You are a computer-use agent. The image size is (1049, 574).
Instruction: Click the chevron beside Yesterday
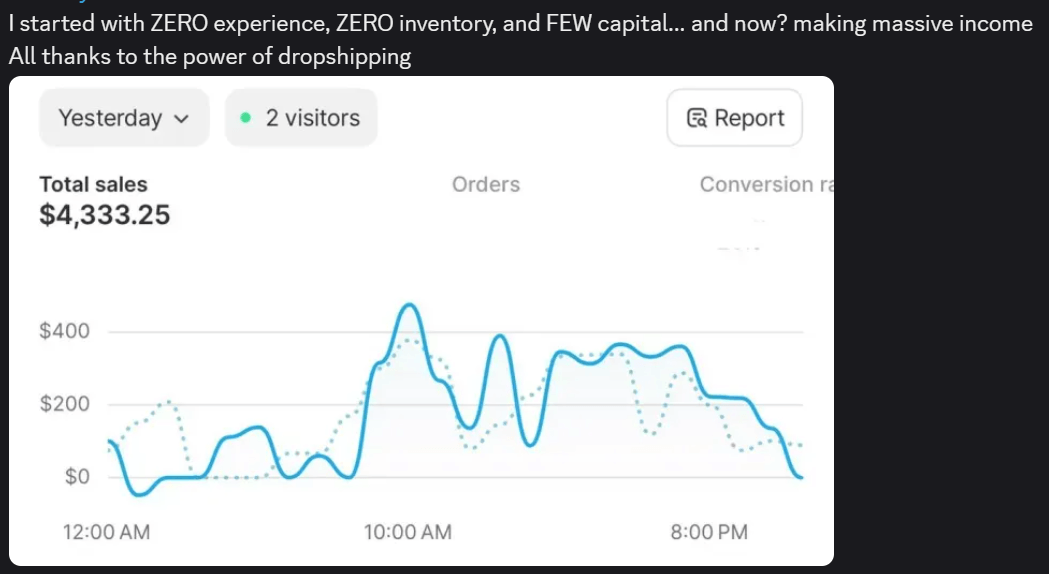coord(181,118)
